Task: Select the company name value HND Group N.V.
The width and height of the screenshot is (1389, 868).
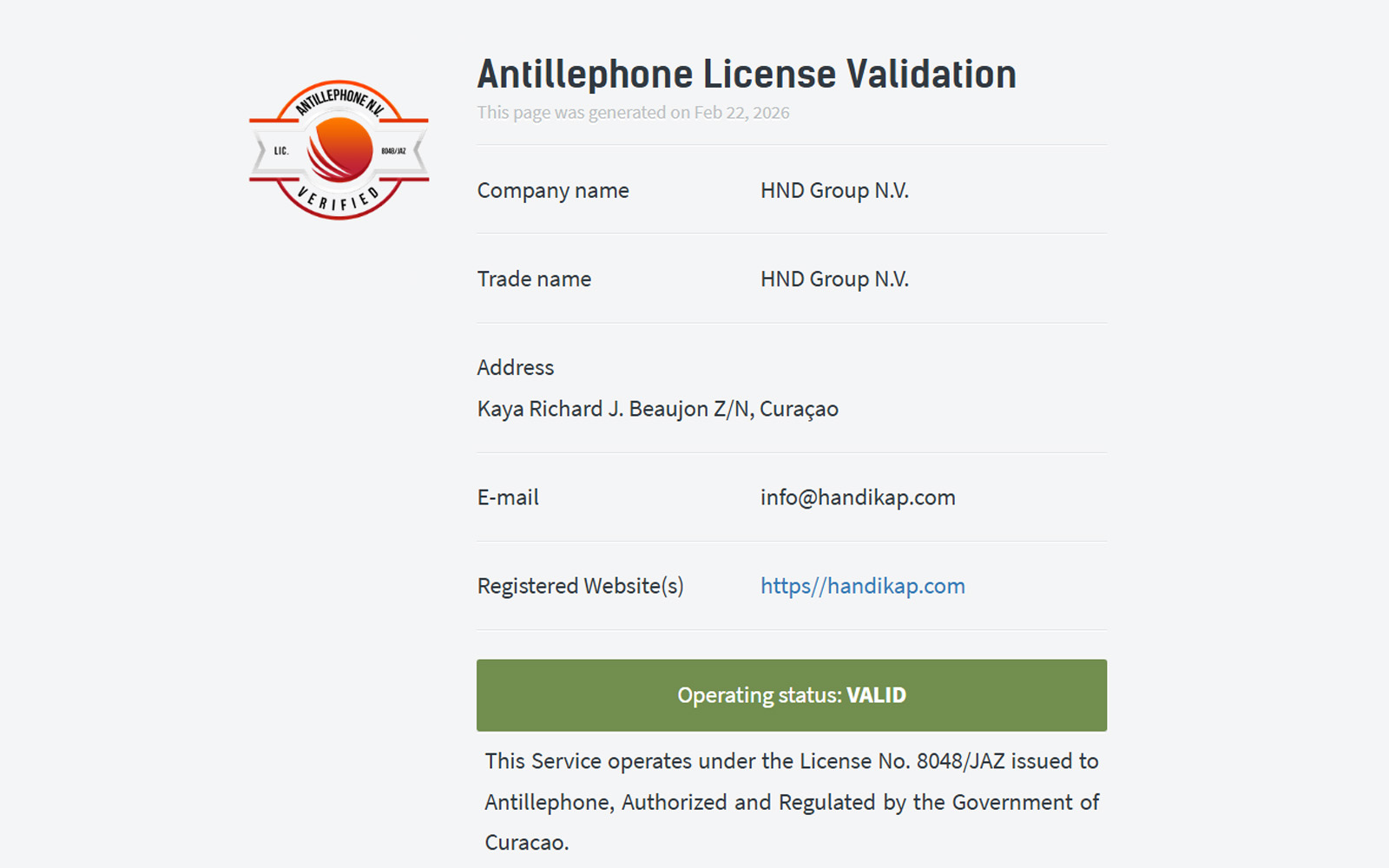Action: pyautogui.click(x=834, y=191)
